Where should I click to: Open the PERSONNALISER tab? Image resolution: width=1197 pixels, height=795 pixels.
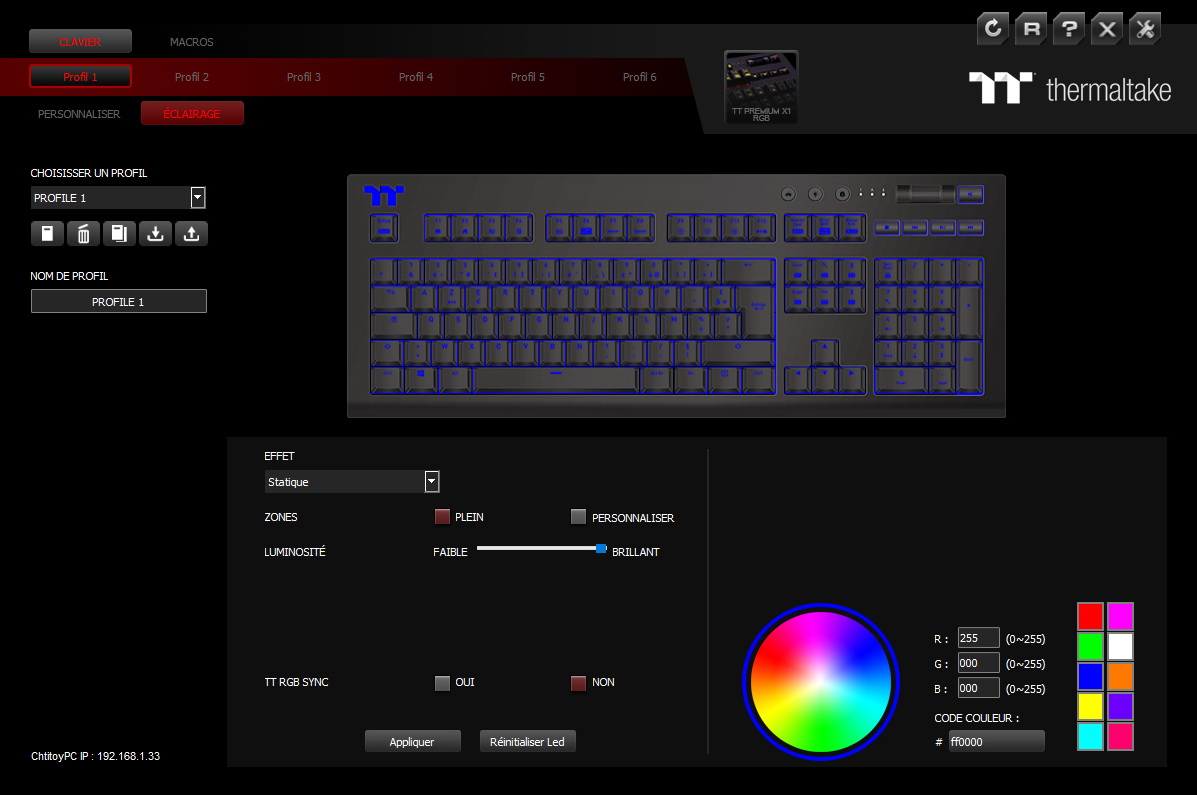[x=78, y=113]
